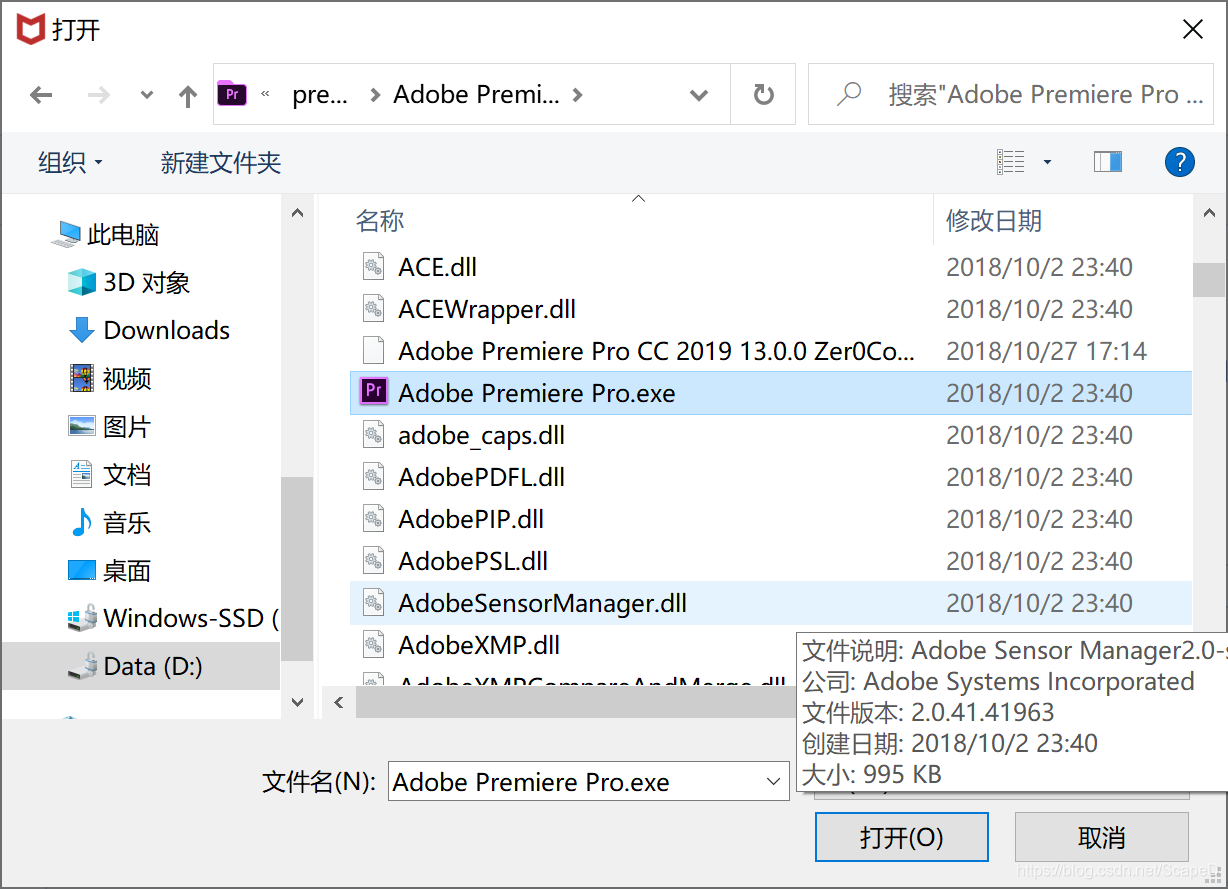The width and height of the screenshot is (1228, 889).
Task: Click 新建文件夹 button
Action: pyautogui.click(x=221, y=162)
